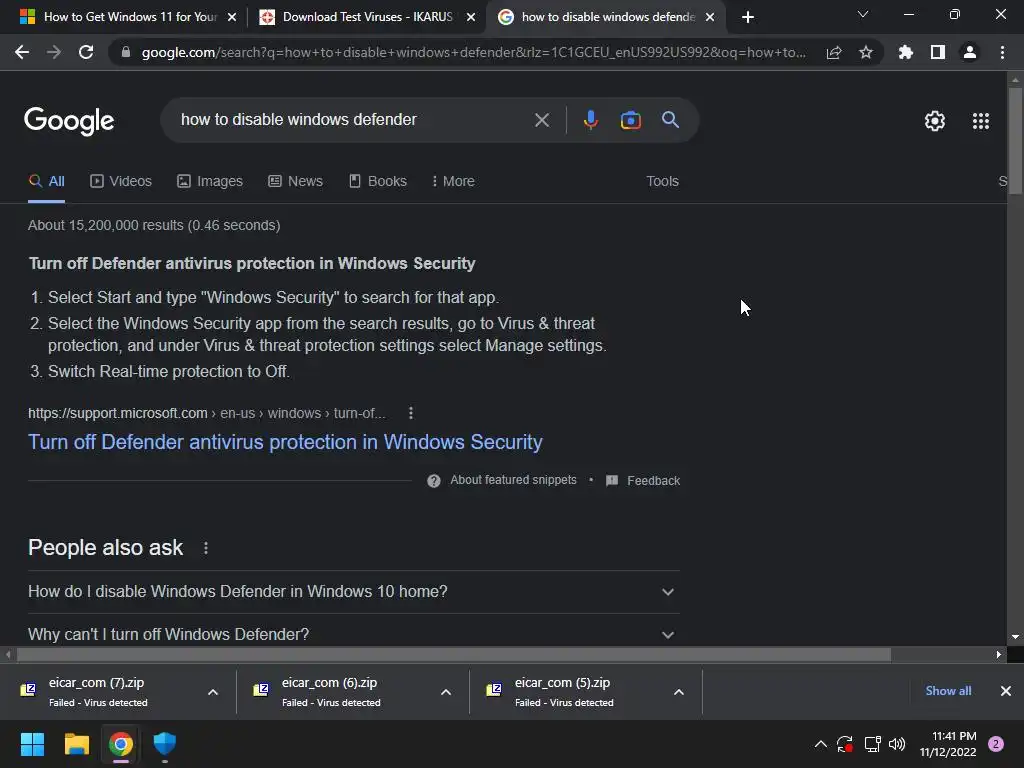Open the result's three-dot options
The width and height of the screenshot is (1024, 768).
pyautogui.click(x=411, y=413)
